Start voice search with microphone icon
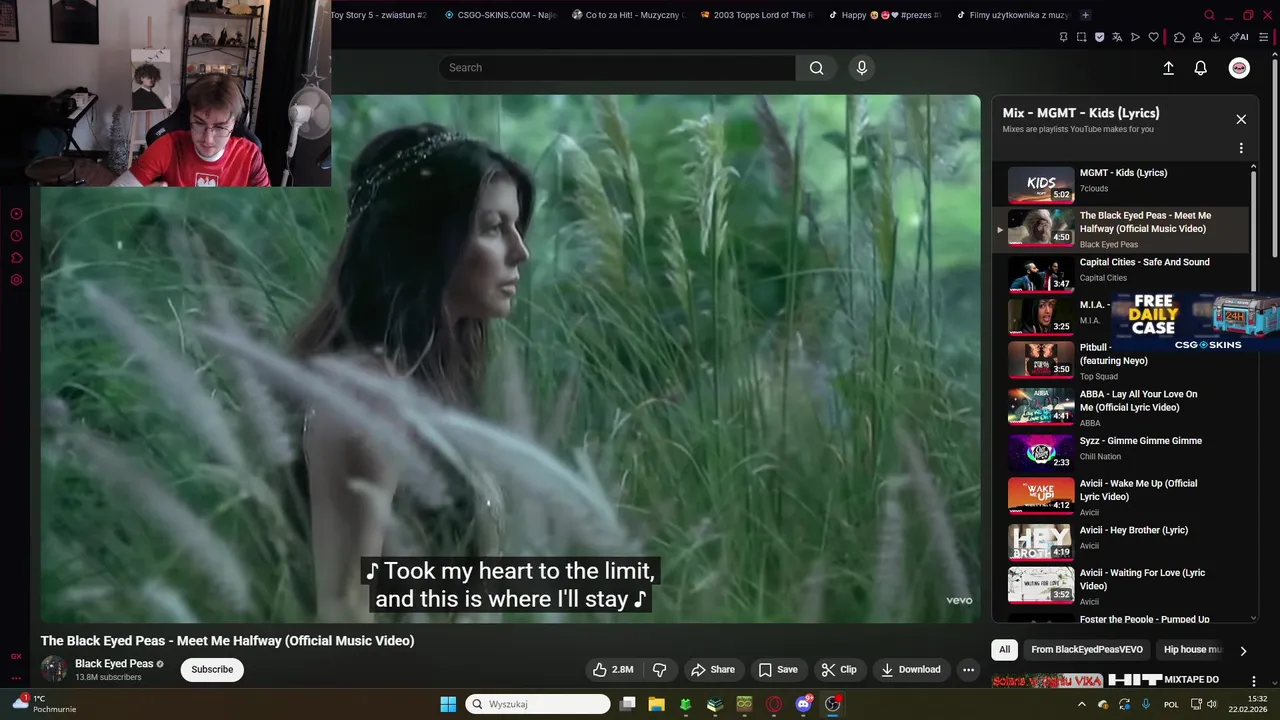 [x=862, y=68]
